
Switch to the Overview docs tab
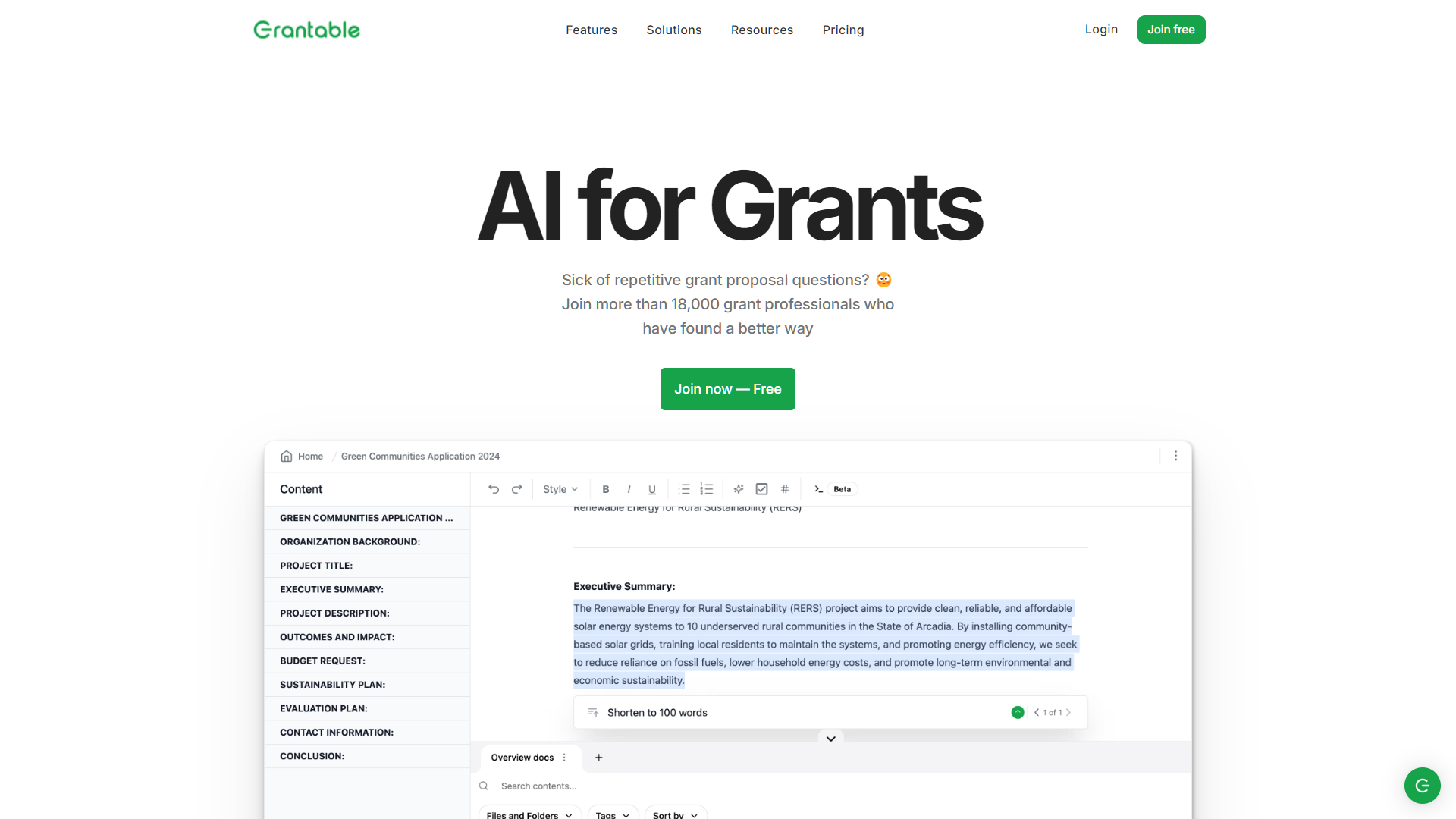click(x=522, y=757)
